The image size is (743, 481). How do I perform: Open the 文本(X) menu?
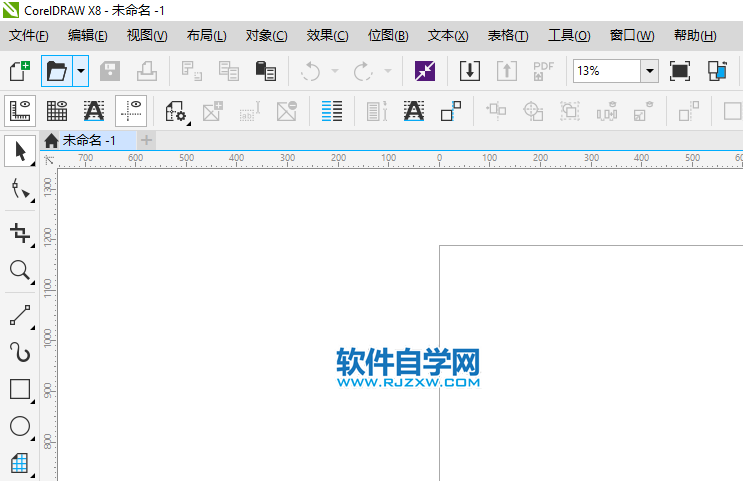click(x=448, y=36)
